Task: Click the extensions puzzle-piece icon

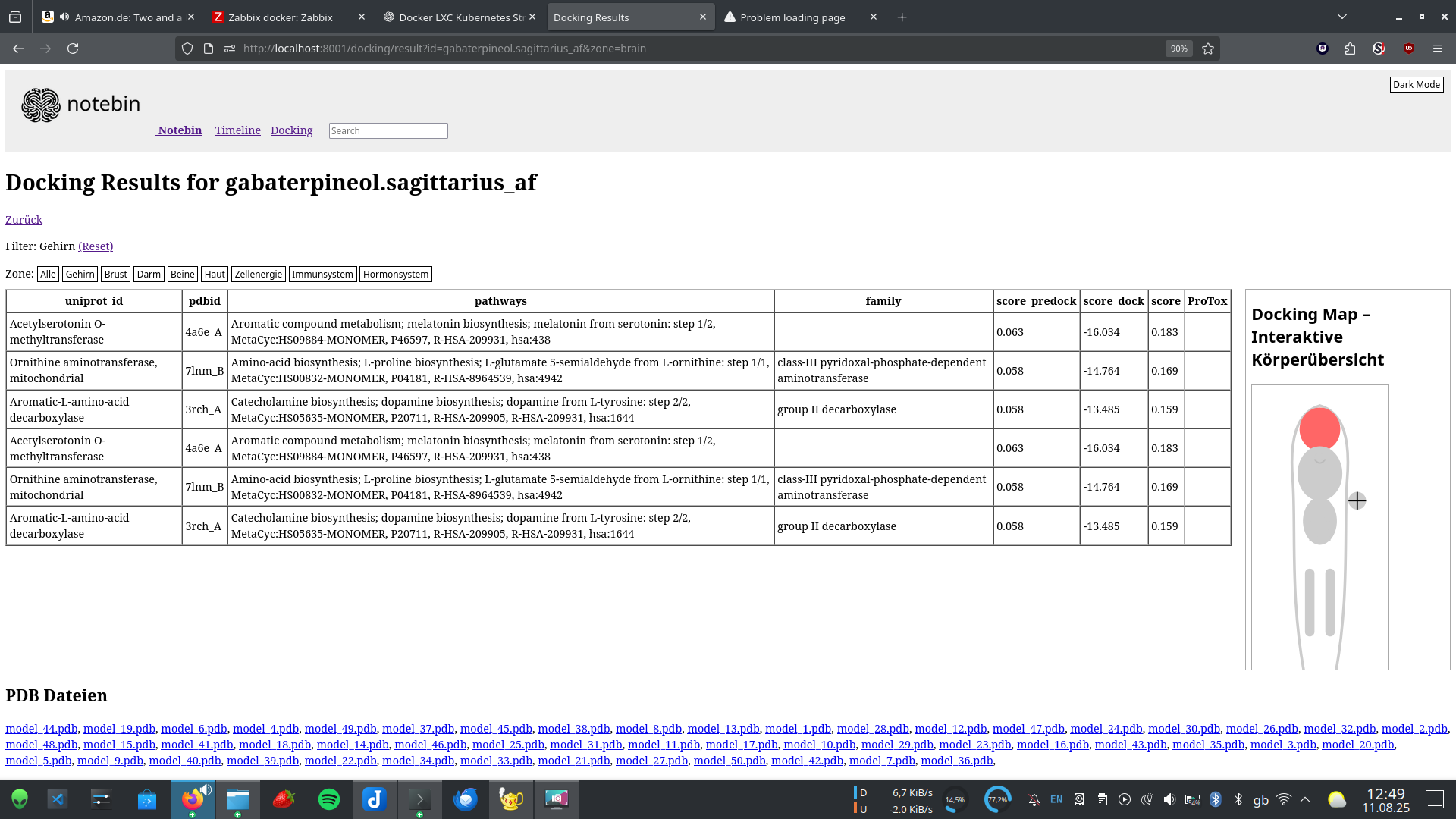Action: tap(1351, 49)
